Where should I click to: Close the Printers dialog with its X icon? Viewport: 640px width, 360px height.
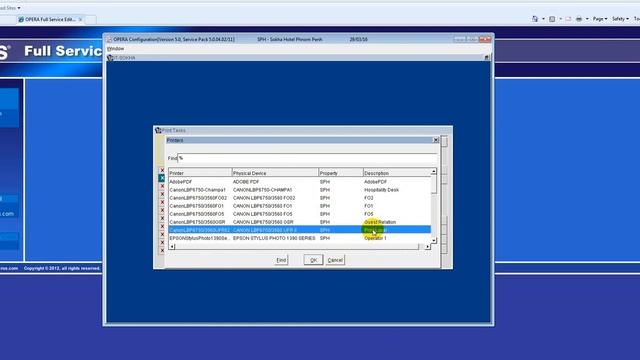436,140
